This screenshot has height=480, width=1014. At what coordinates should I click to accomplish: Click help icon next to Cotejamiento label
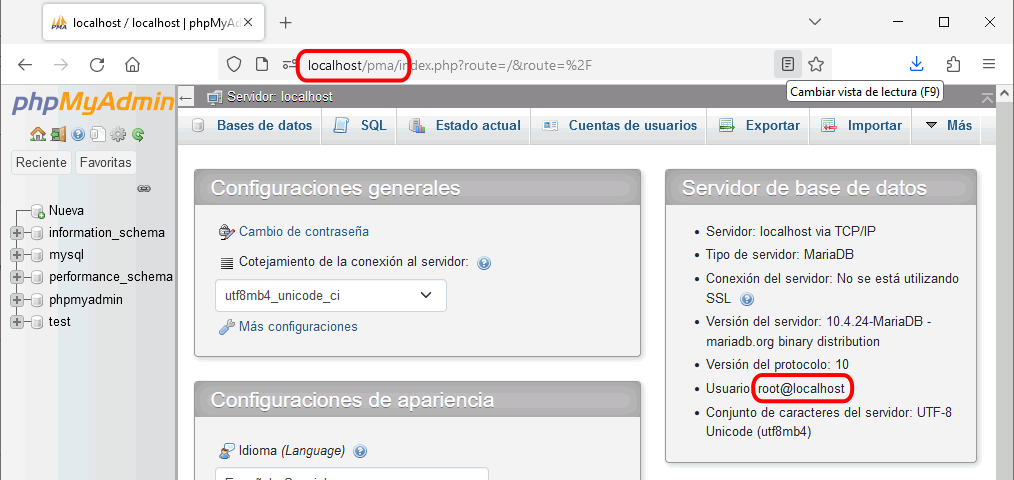(x=484, y=263)
